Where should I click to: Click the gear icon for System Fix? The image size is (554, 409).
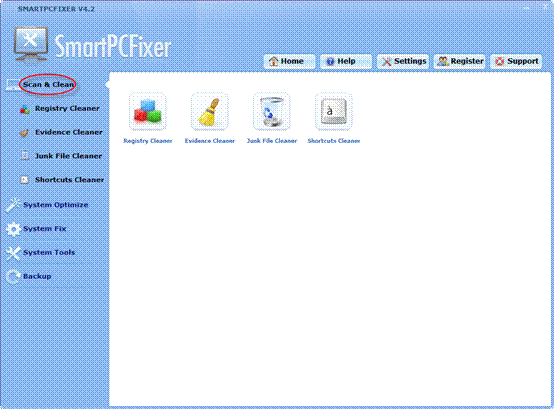pos(13,229)
